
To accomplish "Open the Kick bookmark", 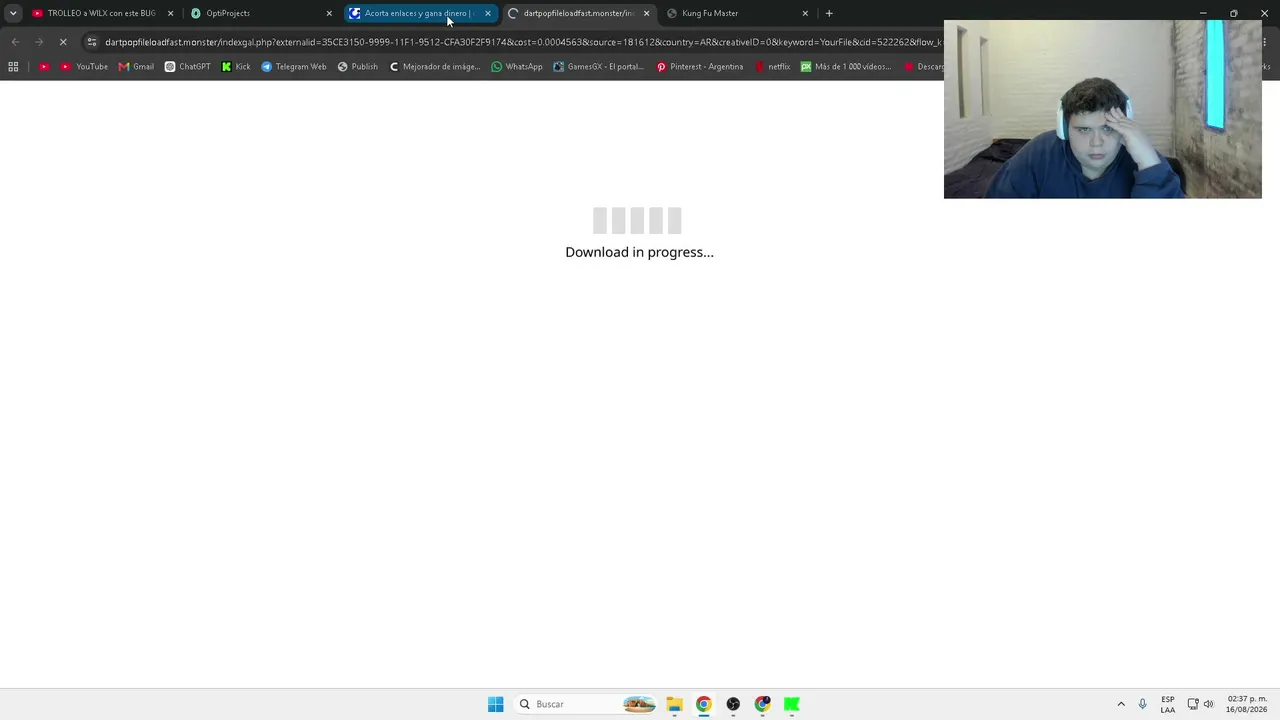I will click(x=236, y=67).
